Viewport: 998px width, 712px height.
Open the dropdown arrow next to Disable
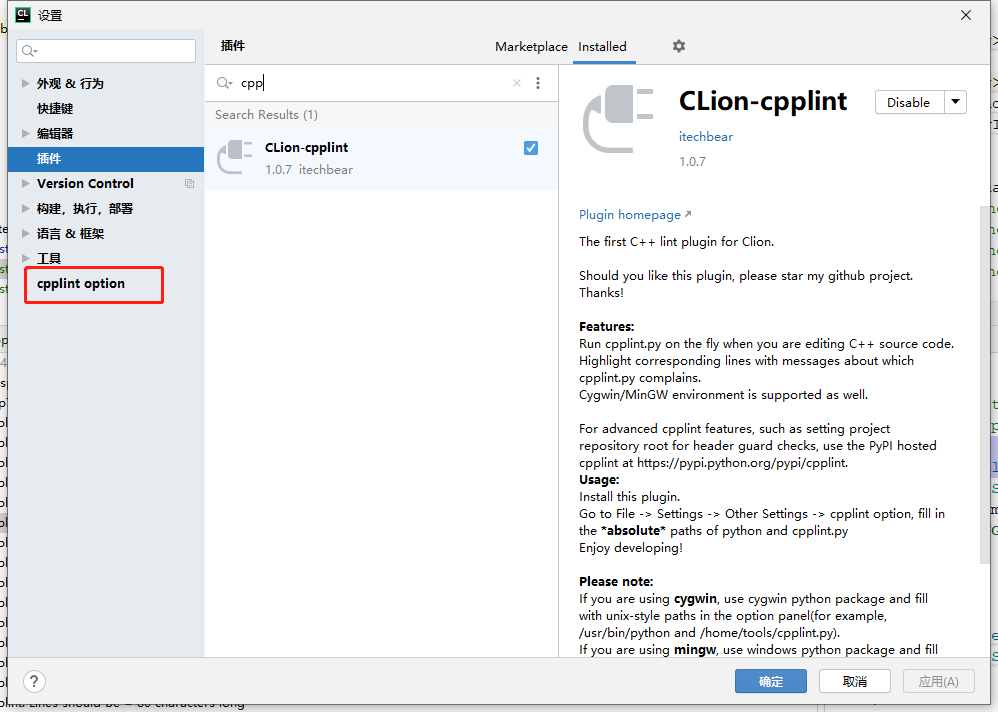[955, 102]
